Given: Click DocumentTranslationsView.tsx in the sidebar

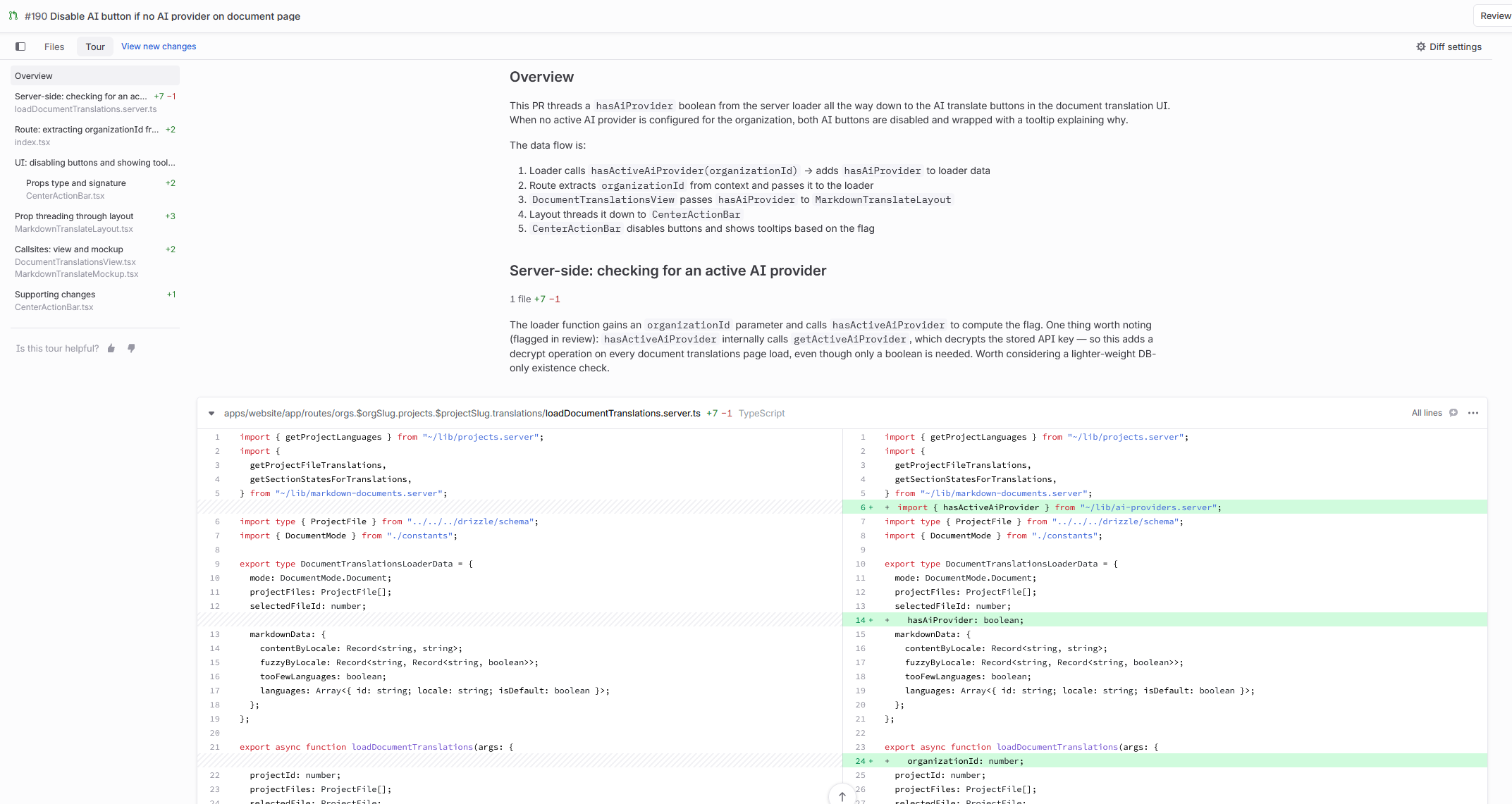Looking at the screenshot, I should coord(75,262).
